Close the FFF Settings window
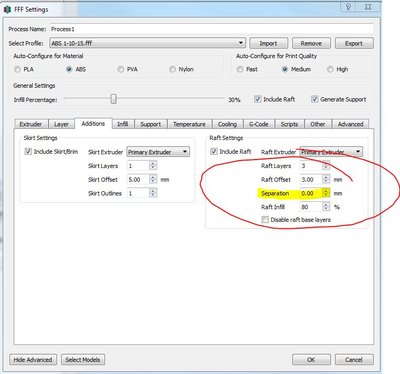 tap(368, 6)
